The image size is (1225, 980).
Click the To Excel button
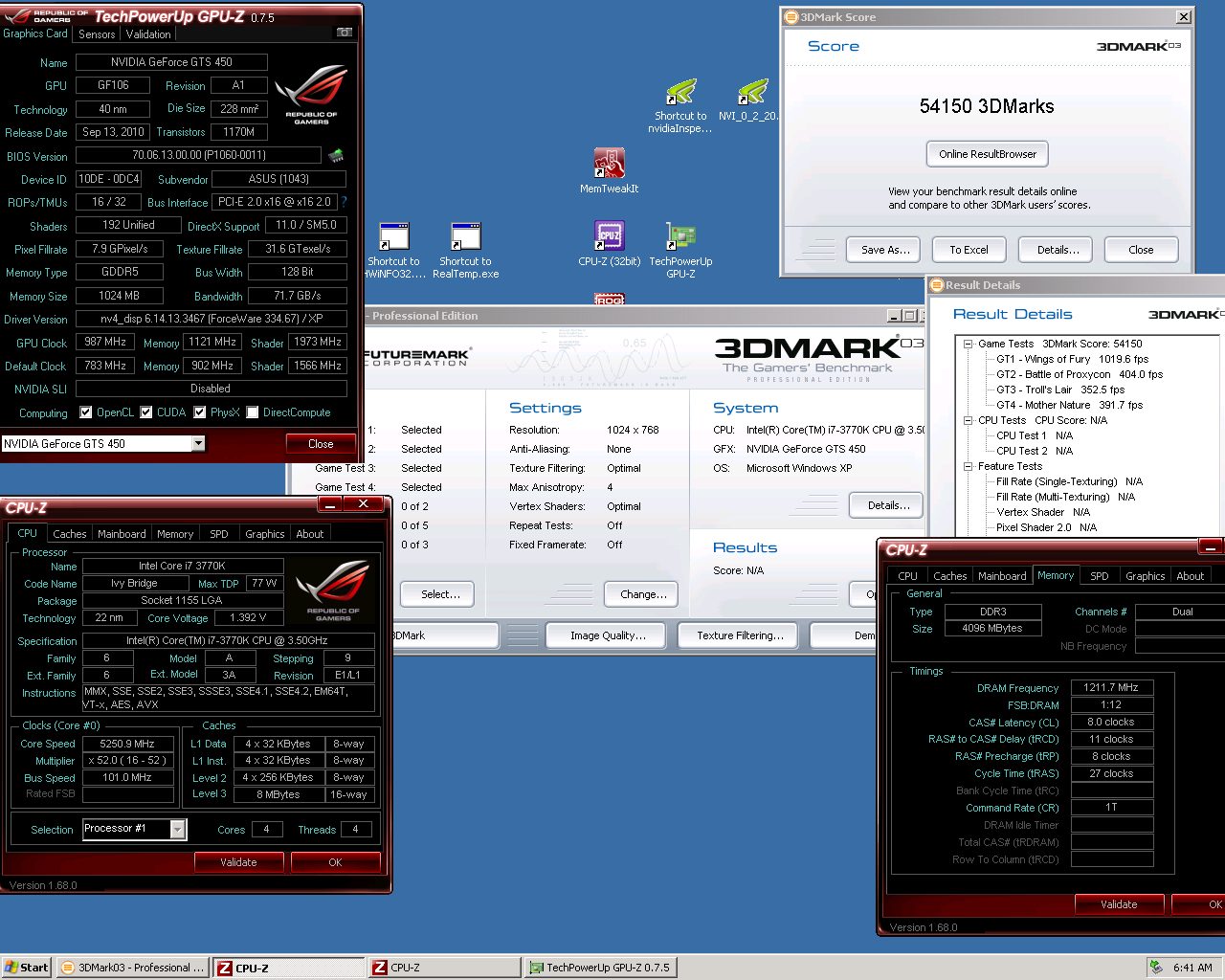(969, 250)
